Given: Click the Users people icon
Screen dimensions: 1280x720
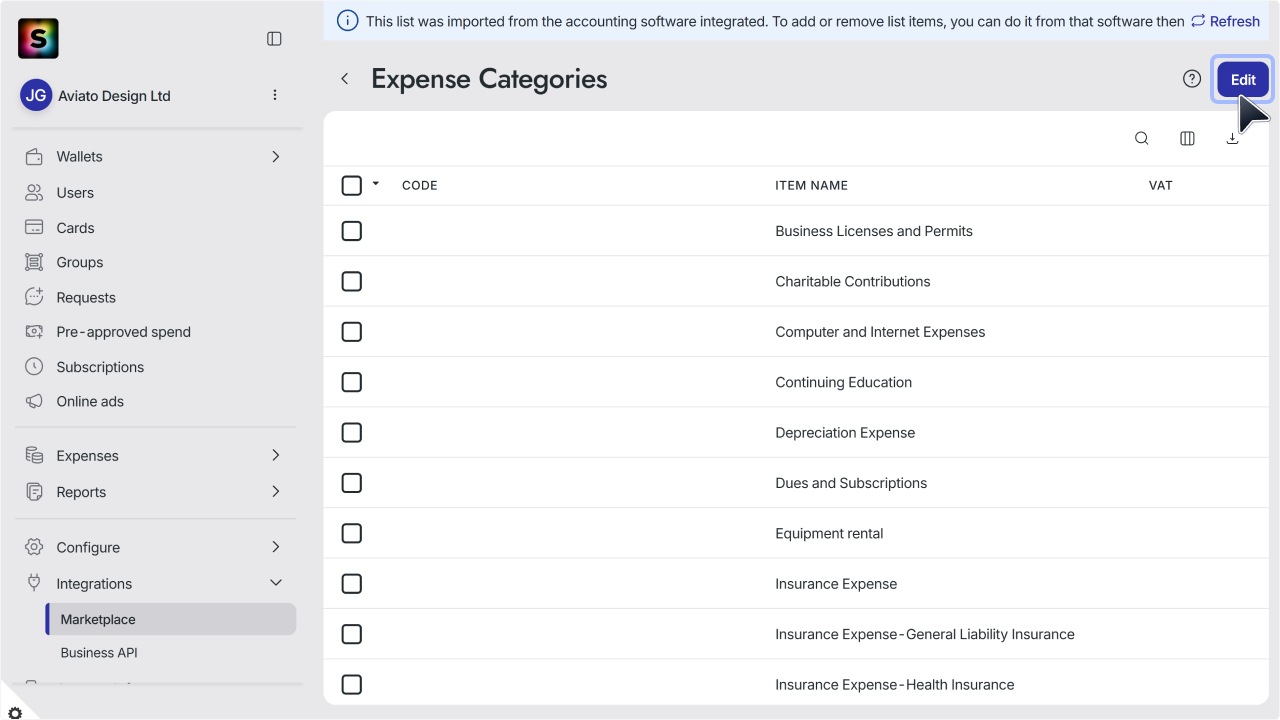Looking at the screenshot, I should (x=34, y=193).
